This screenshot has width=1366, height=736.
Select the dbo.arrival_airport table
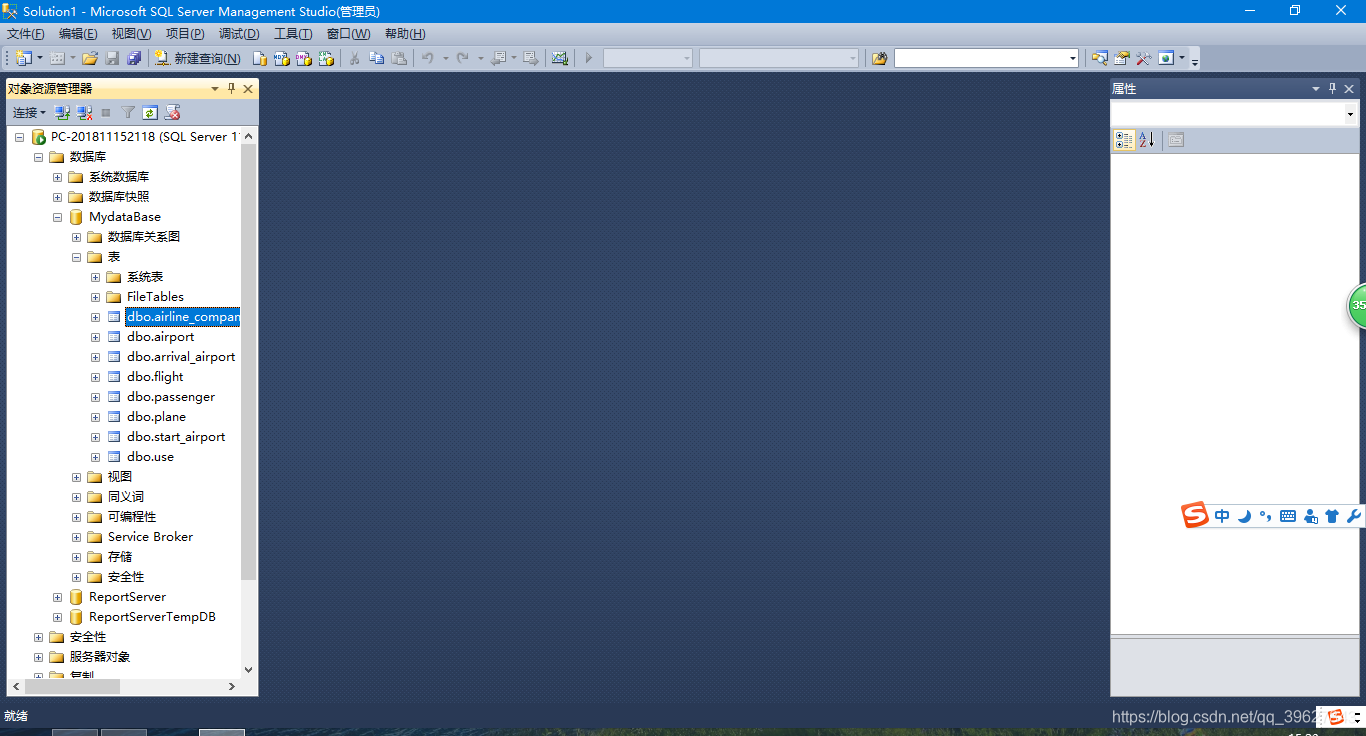181,357
